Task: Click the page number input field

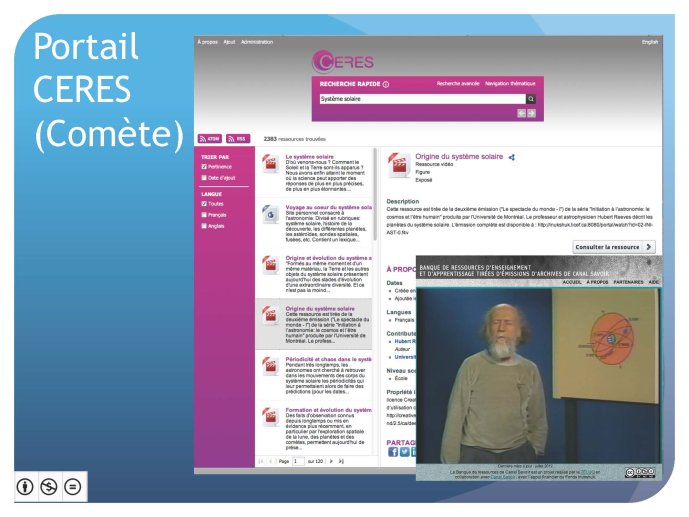Action: [x=298, y=461]
